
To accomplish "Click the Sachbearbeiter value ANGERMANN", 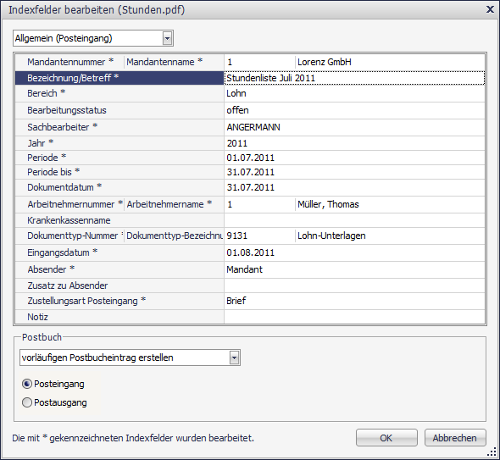I will [x=355, y=127].
